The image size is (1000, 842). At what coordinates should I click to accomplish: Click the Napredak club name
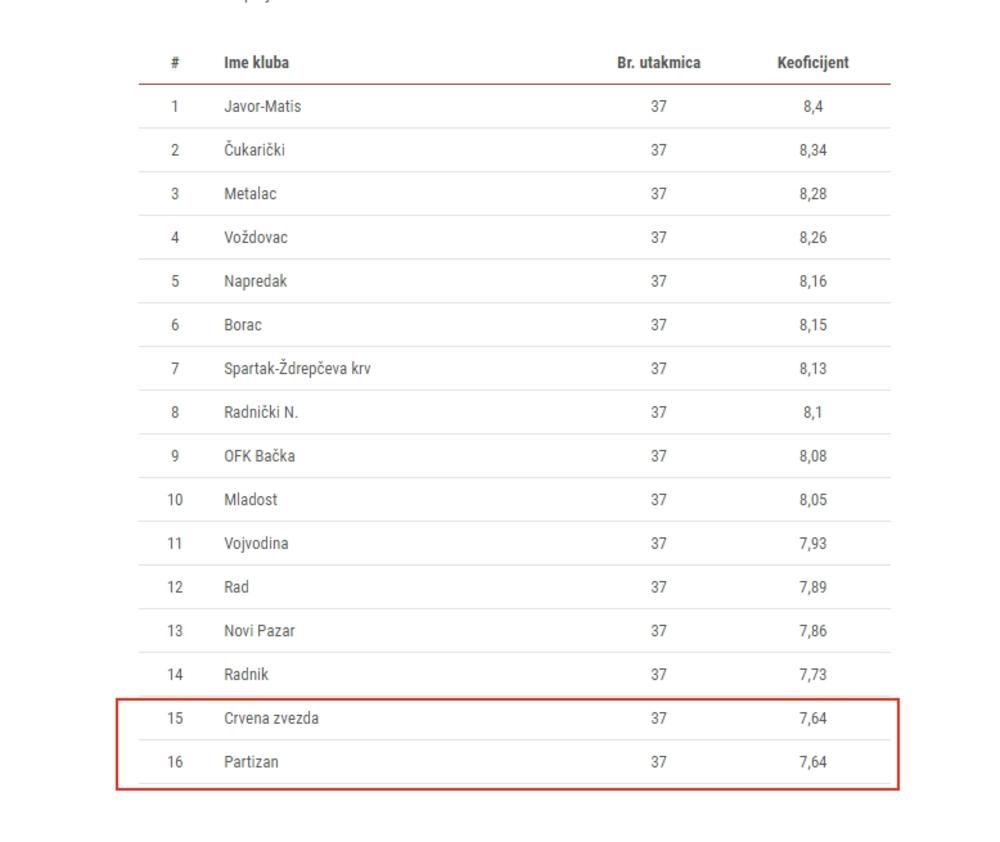point(255,281)
